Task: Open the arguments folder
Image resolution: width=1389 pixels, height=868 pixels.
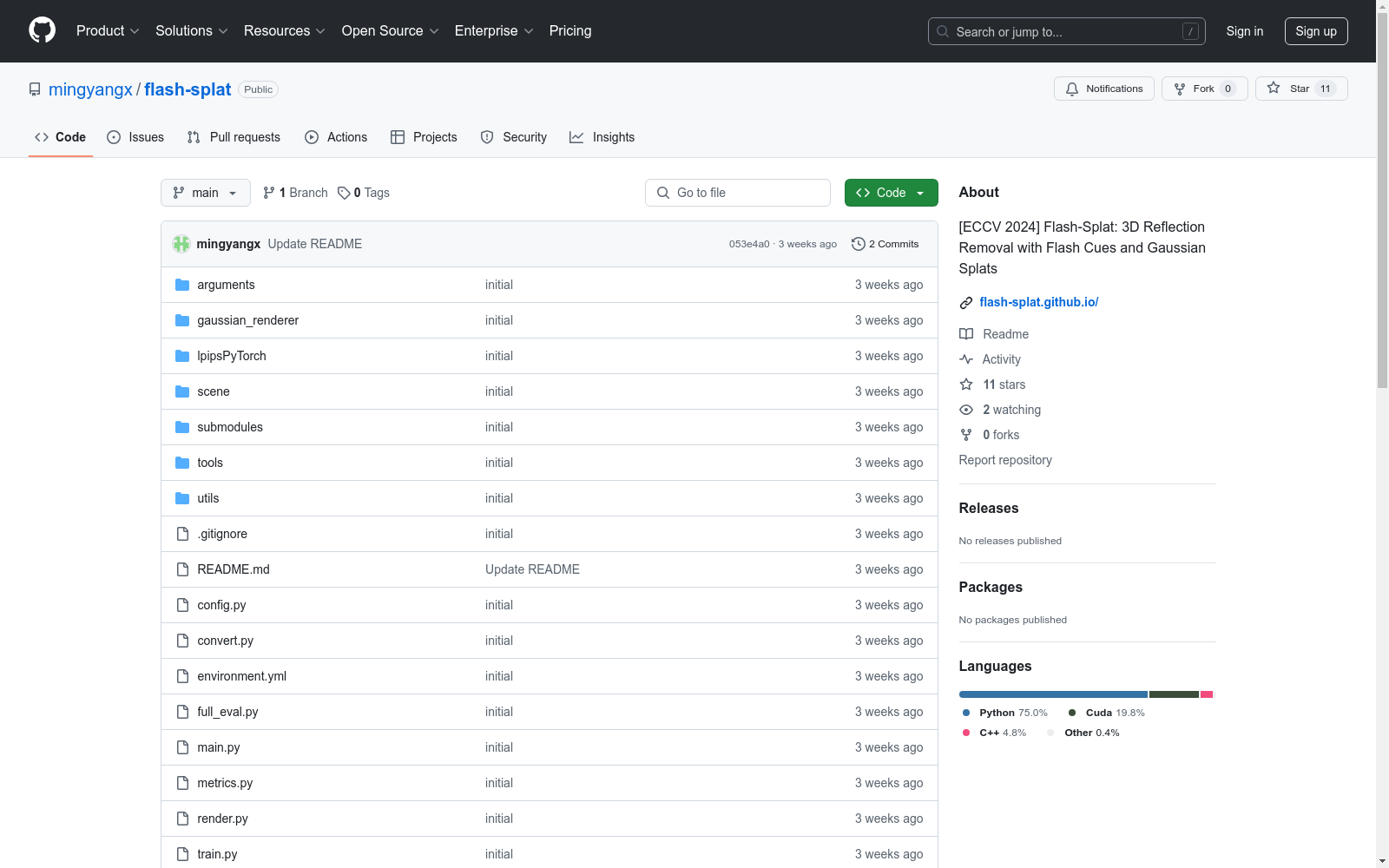Action: pos(226,285)
